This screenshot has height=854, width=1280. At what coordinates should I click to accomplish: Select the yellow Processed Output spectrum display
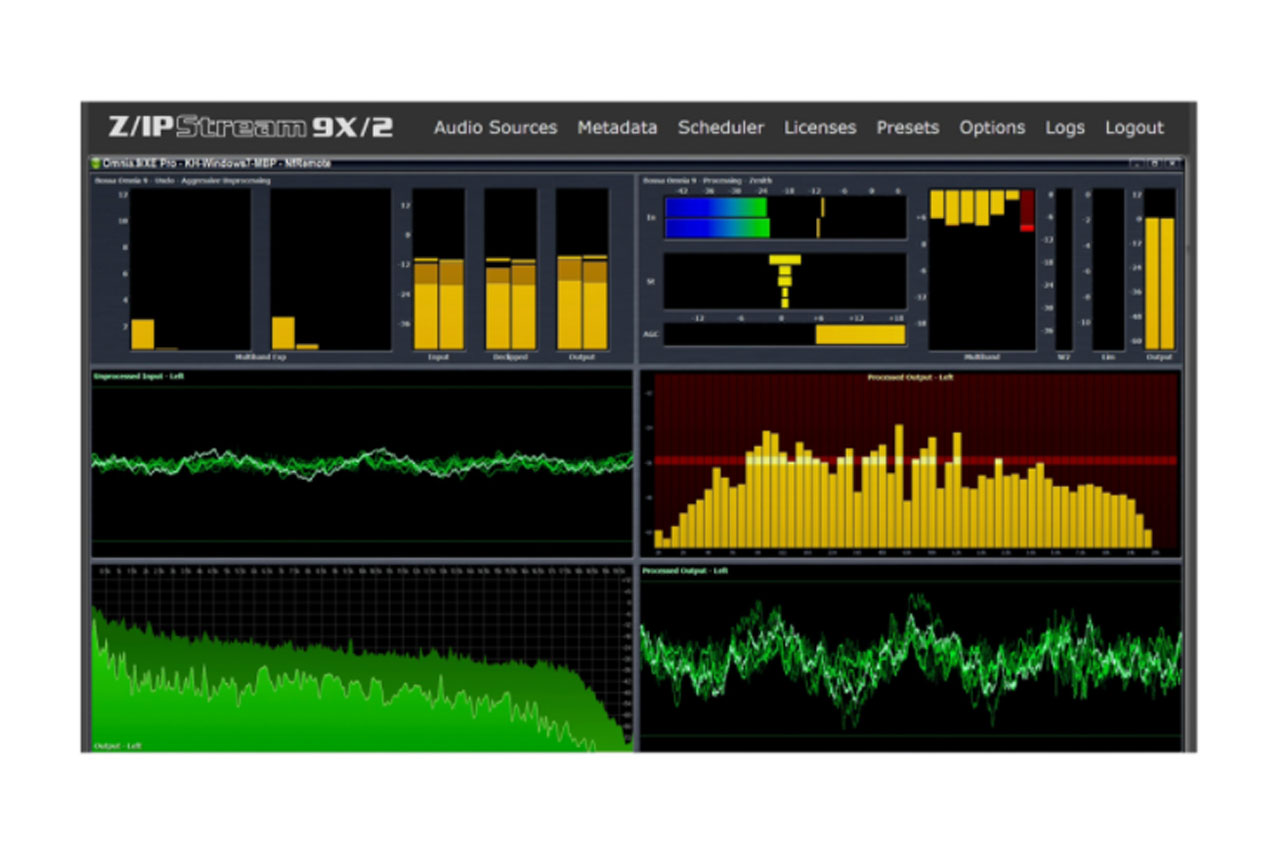910,464
